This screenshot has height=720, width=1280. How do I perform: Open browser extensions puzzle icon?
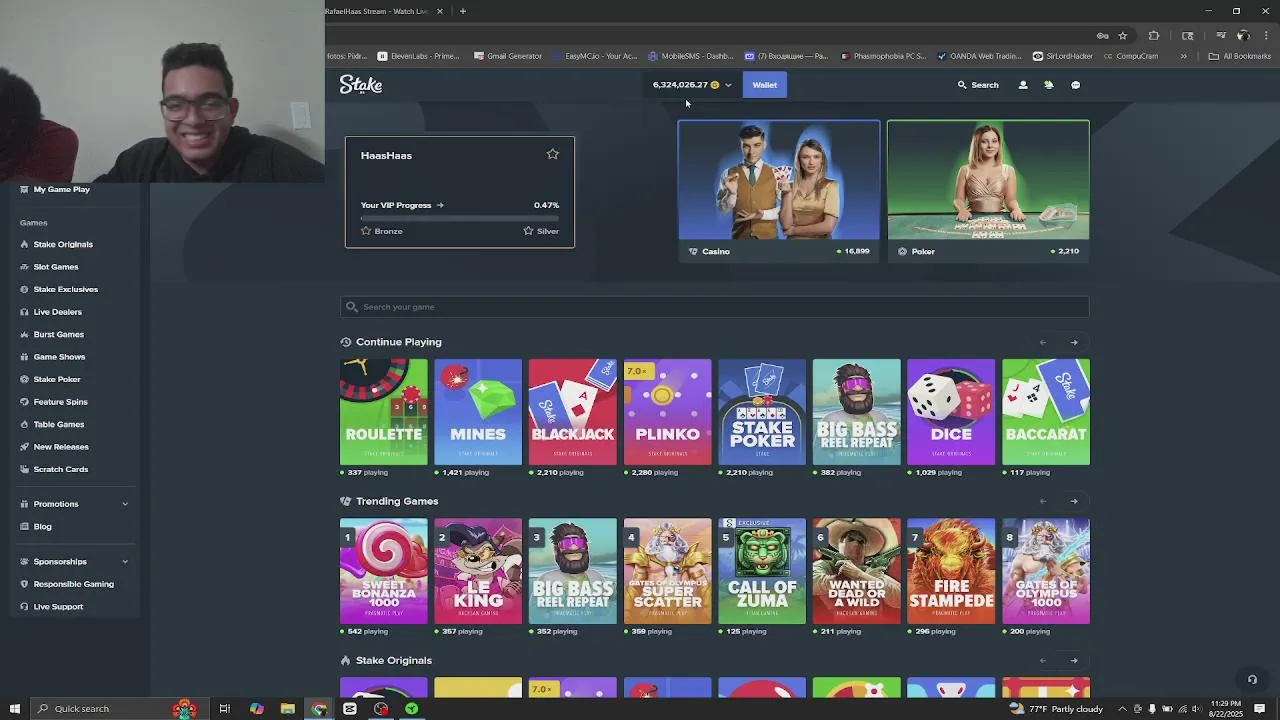(x=1153, y=36)
